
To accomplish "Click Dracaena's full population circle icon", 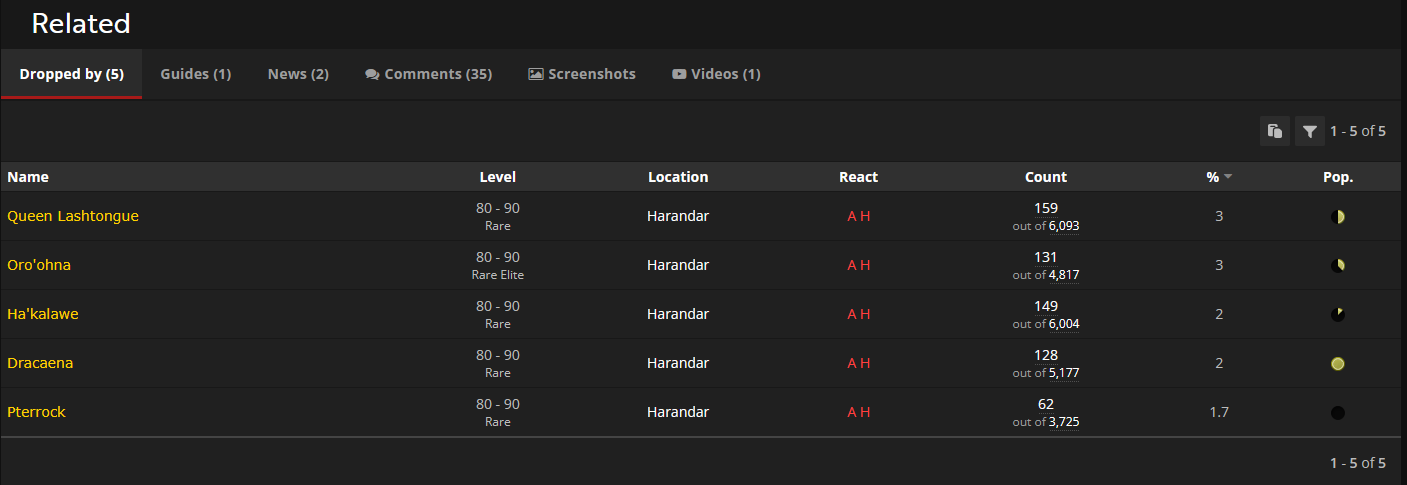I will click(1338, 363).
